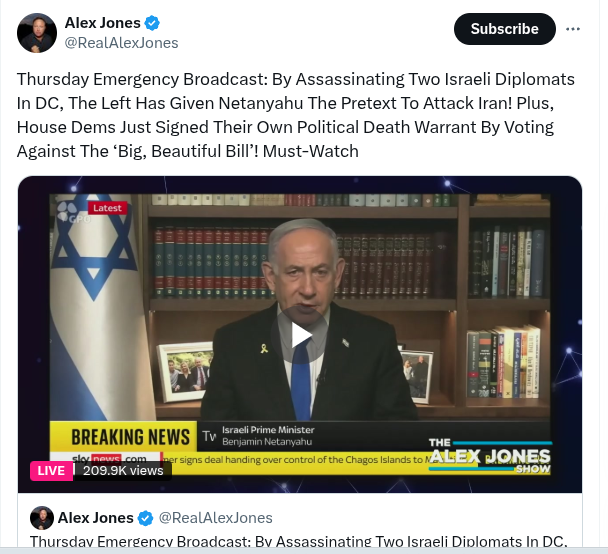Click the 209.9K views counter

point(123,471)
